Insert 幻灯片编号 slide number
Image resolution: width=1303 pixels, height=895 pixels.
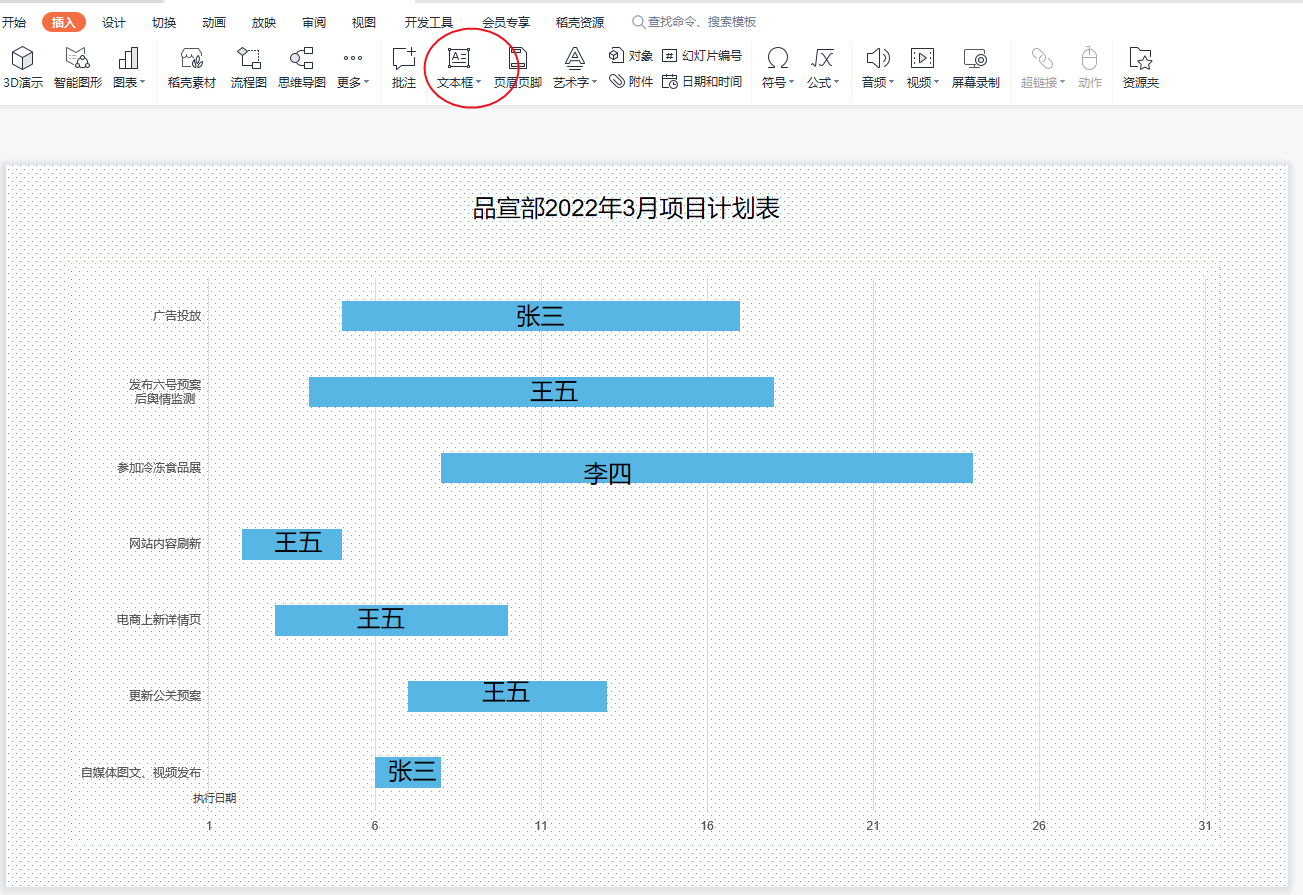click(702, 56)
